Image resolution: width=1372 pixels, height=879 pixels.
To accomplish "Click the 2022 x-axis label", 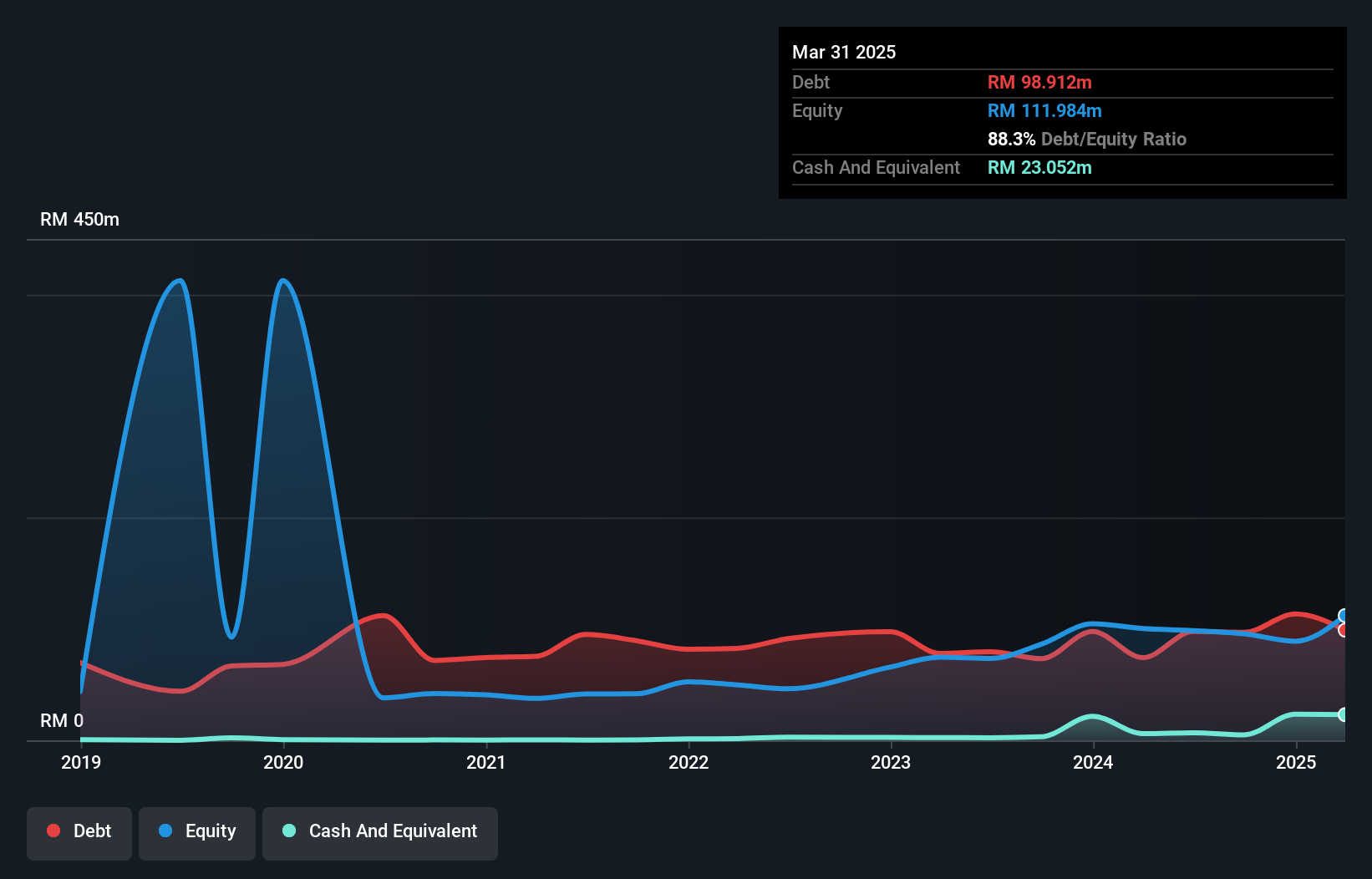I will [689, 762].
